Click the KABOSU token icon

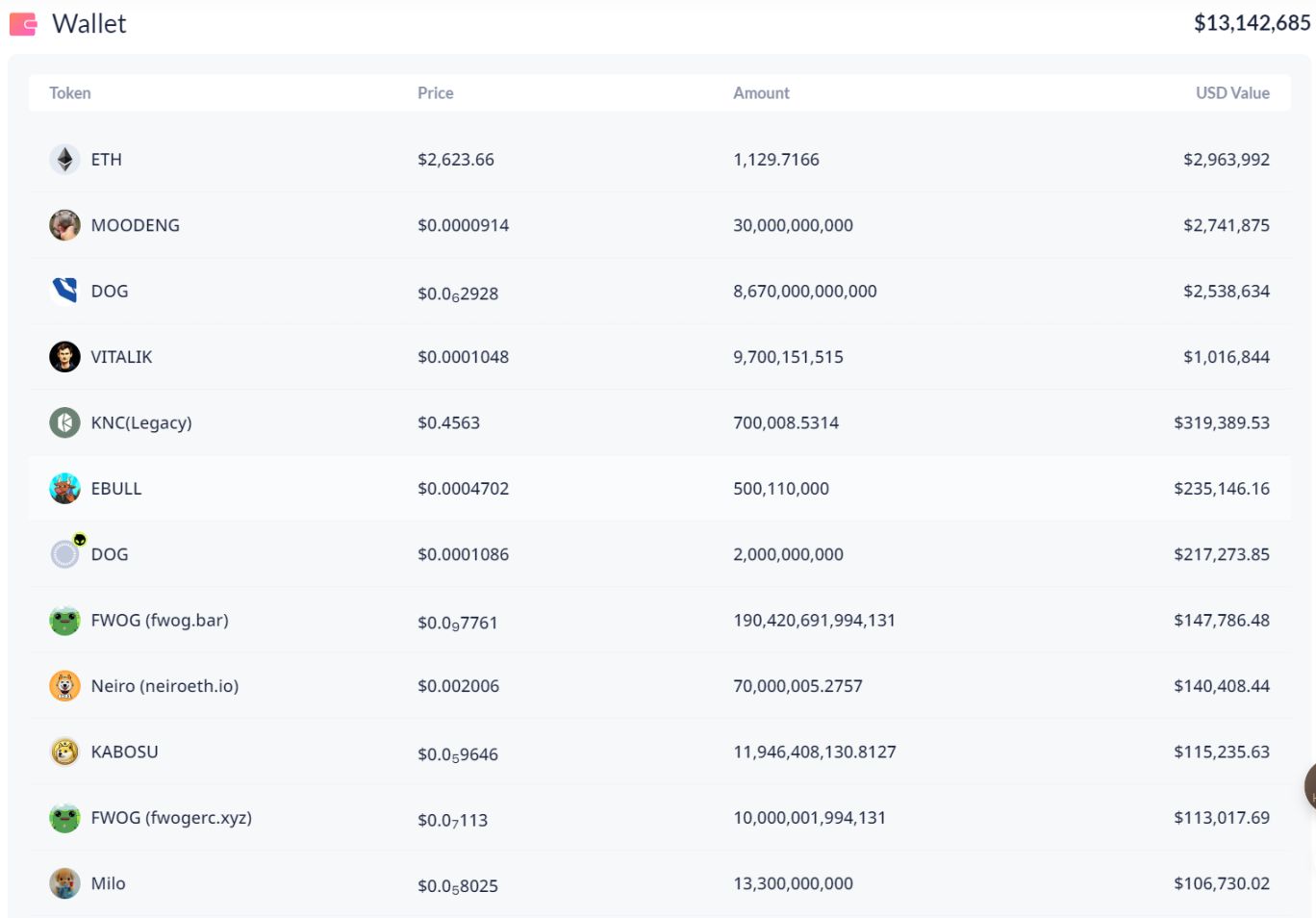tap(64, 752)
